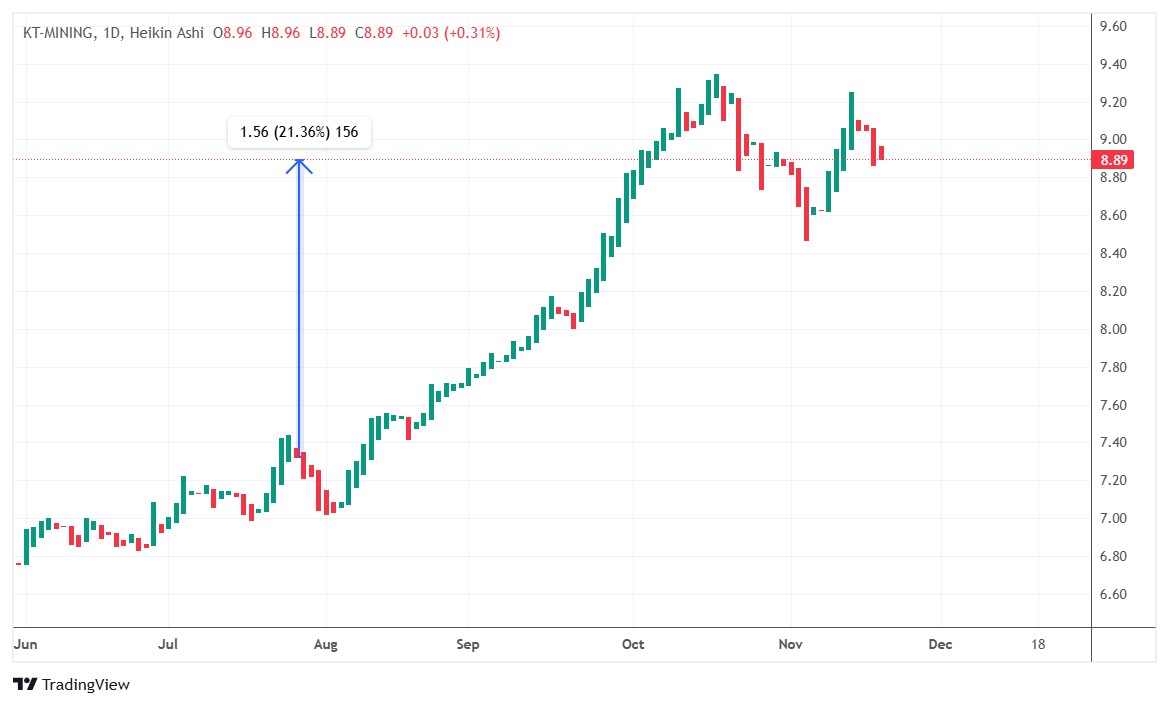The height and width of the screenshot is (706, 1169).
Task: Select the Jun marker on time axis
Action: (x=24, y=644)
